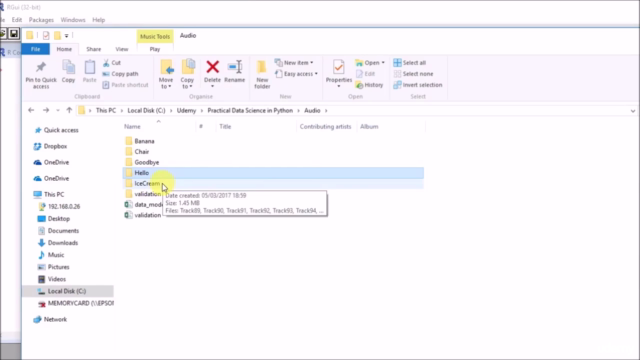640x360 pixels.
Task: Switch to the Share ribbon tab
Action: (x=93, y=49)
